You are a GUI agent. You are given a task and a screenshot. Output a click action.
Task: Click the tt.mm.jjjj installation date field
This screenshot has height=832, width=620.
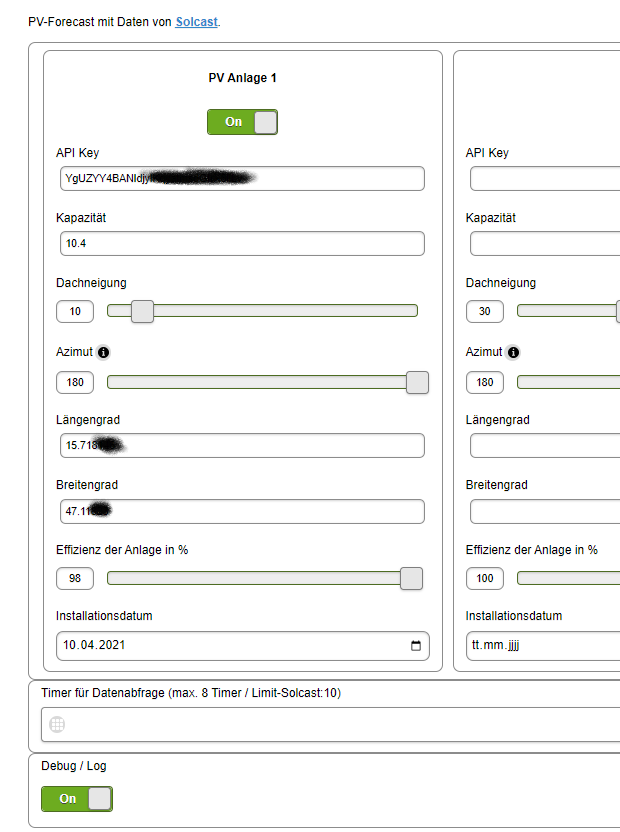click(543, 646)
